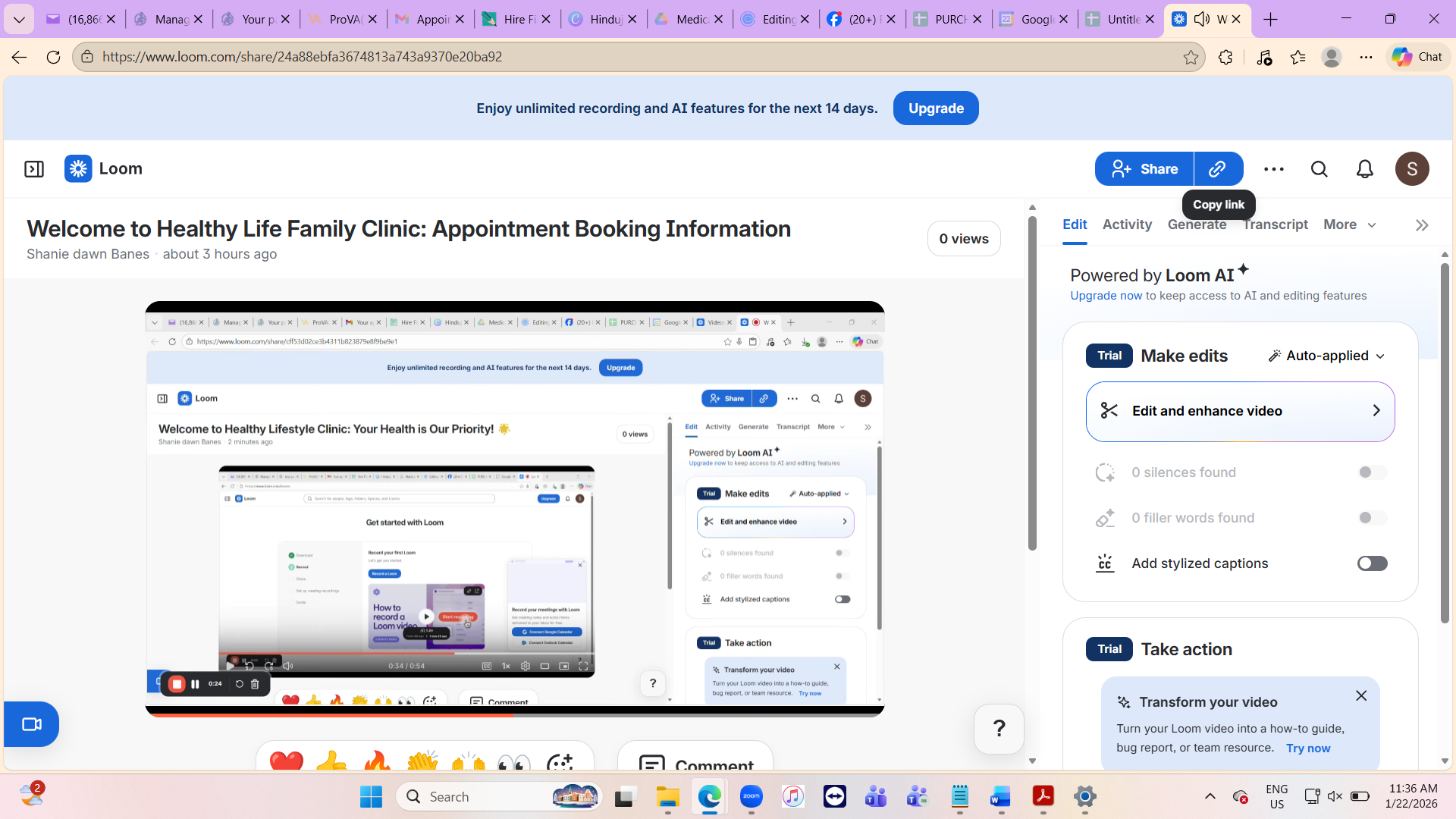
Task: Click the copy link icon button
Action: pyautogui.click(x=1218, y=169)
